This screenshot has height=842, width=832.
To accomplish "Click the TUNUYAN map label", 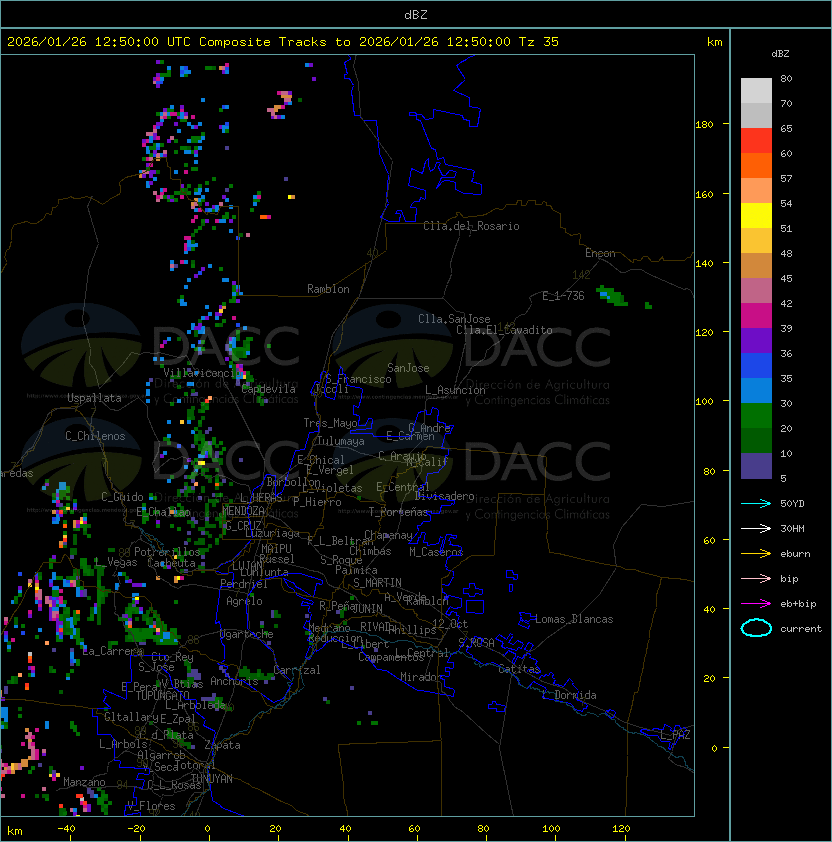I will point(212,779).
